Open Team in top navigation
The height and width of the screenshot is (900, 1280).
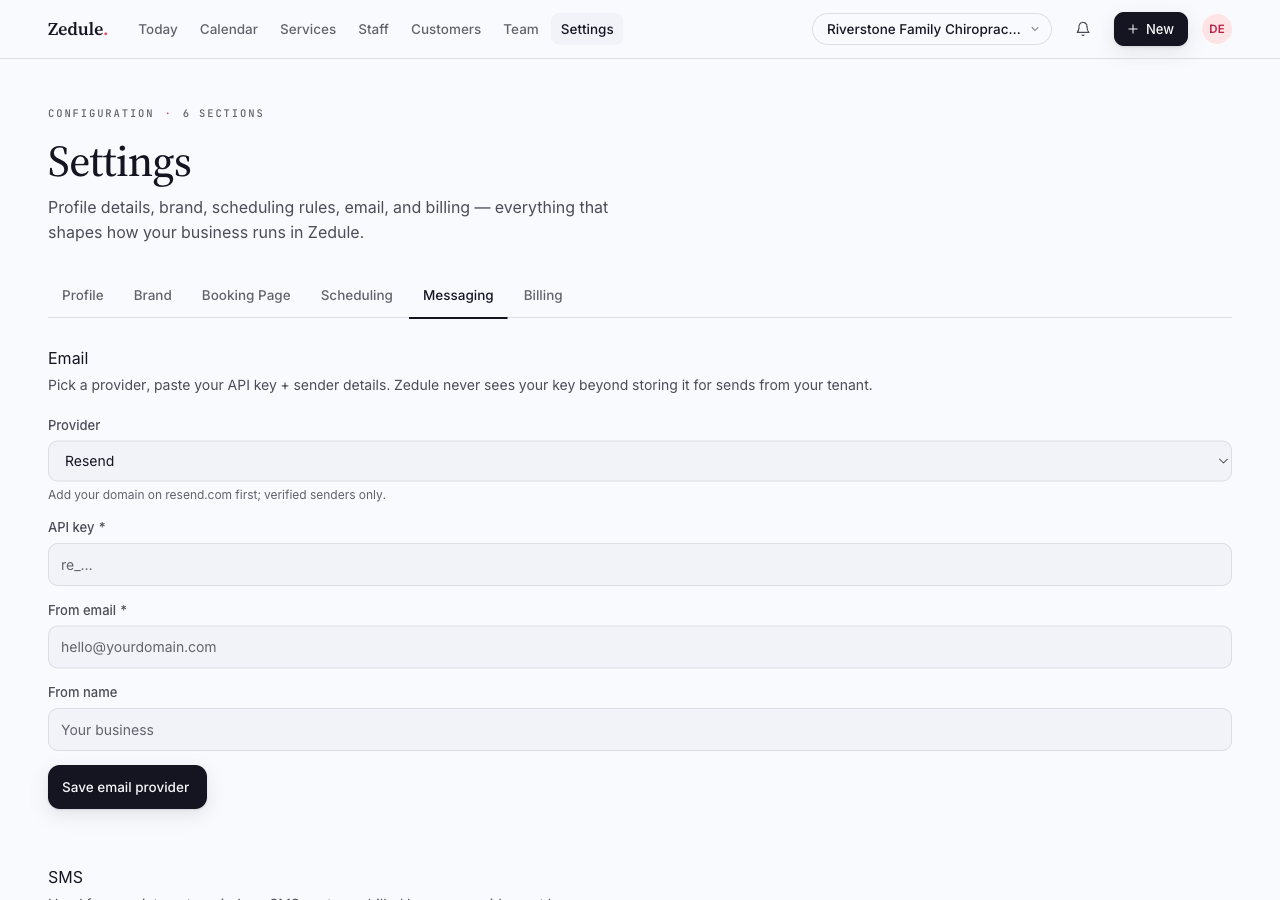(x=521, y=29)
